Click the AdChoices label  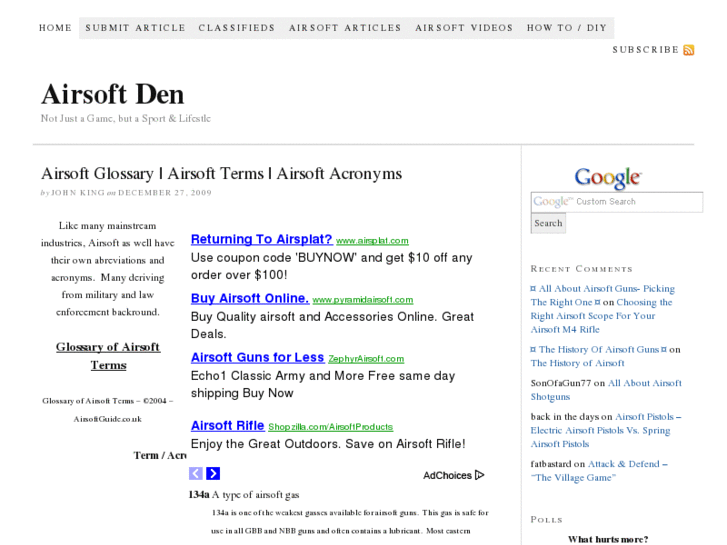[447, 475]
